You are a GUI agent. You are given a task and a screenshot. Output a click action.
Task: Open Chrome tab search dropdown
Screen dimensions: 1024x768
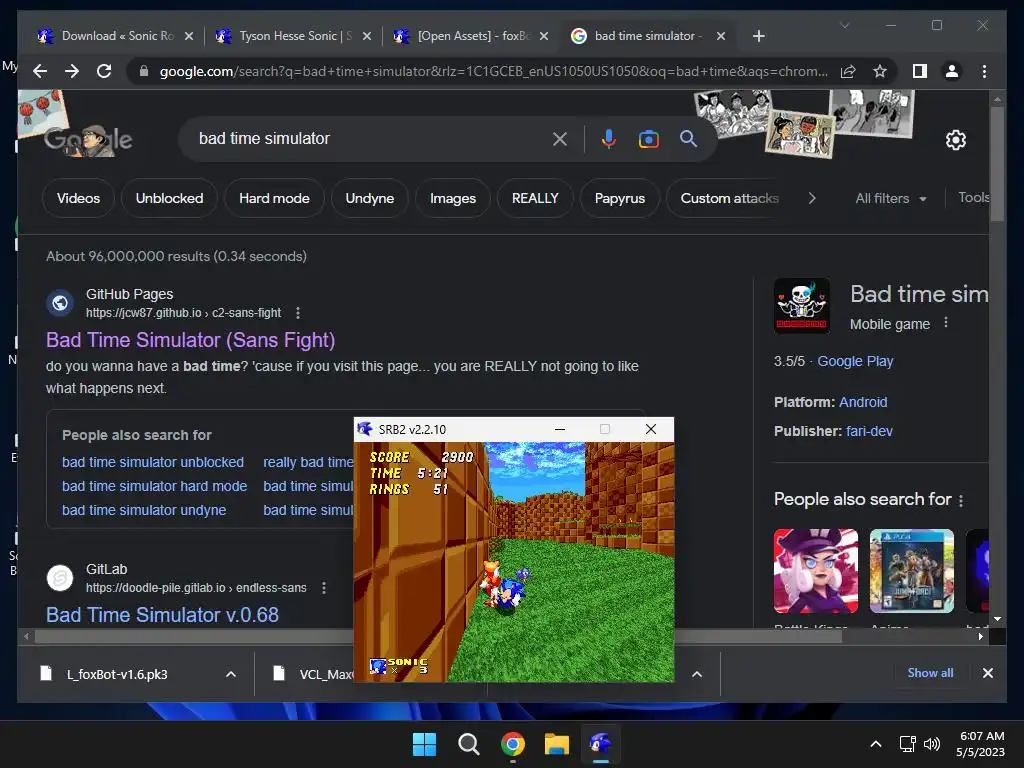point(844,25)
